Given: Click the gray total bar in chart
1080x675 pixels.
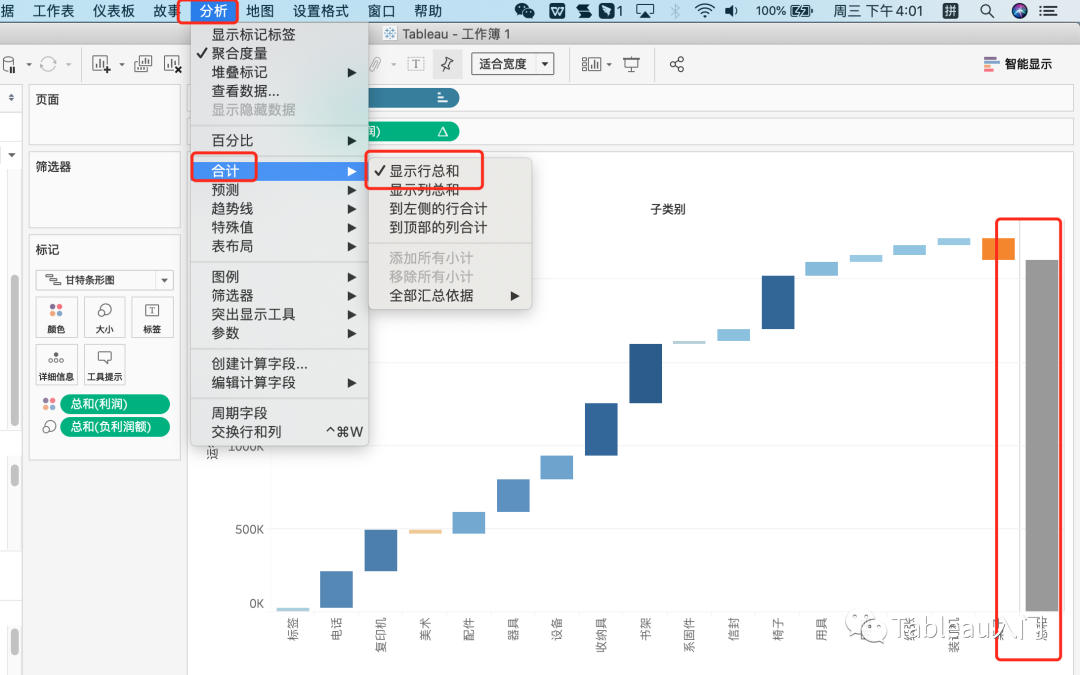Looking at the screenshot, I should tap(1041, 435).
